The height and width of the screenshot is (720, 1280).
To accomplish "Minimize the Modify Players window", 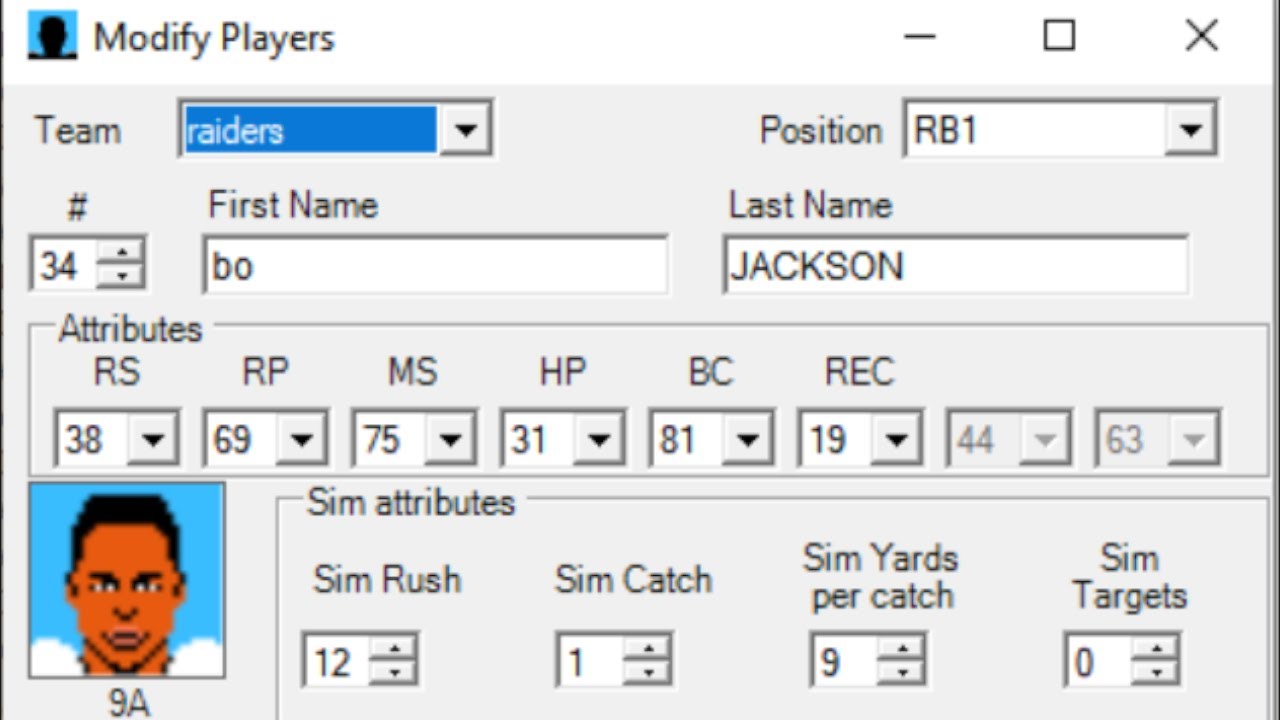I will [919, 37].
